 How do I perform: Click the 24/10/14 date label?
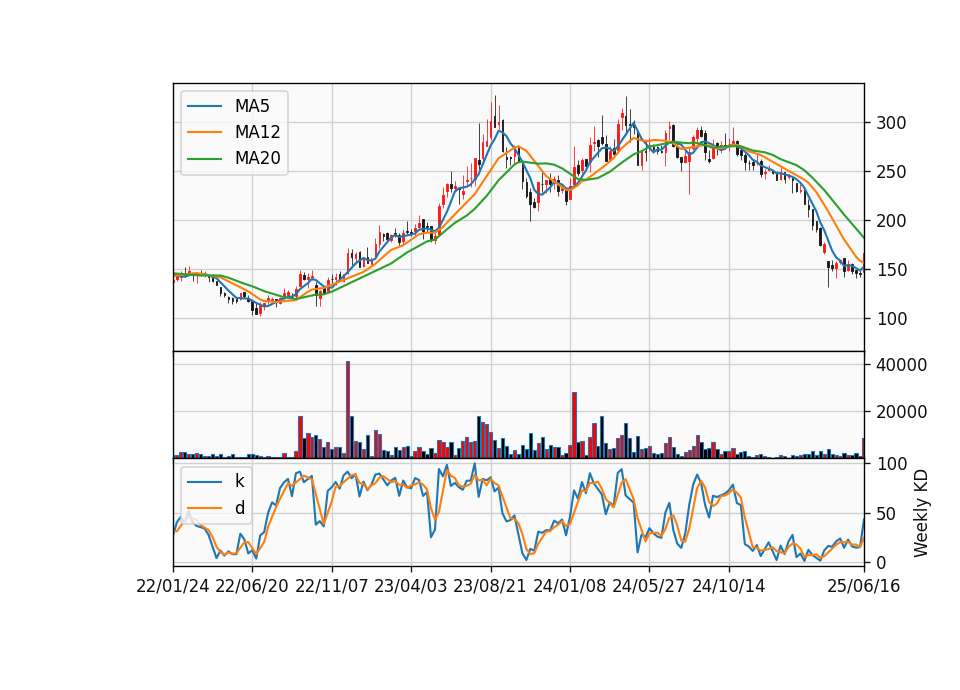729,586
